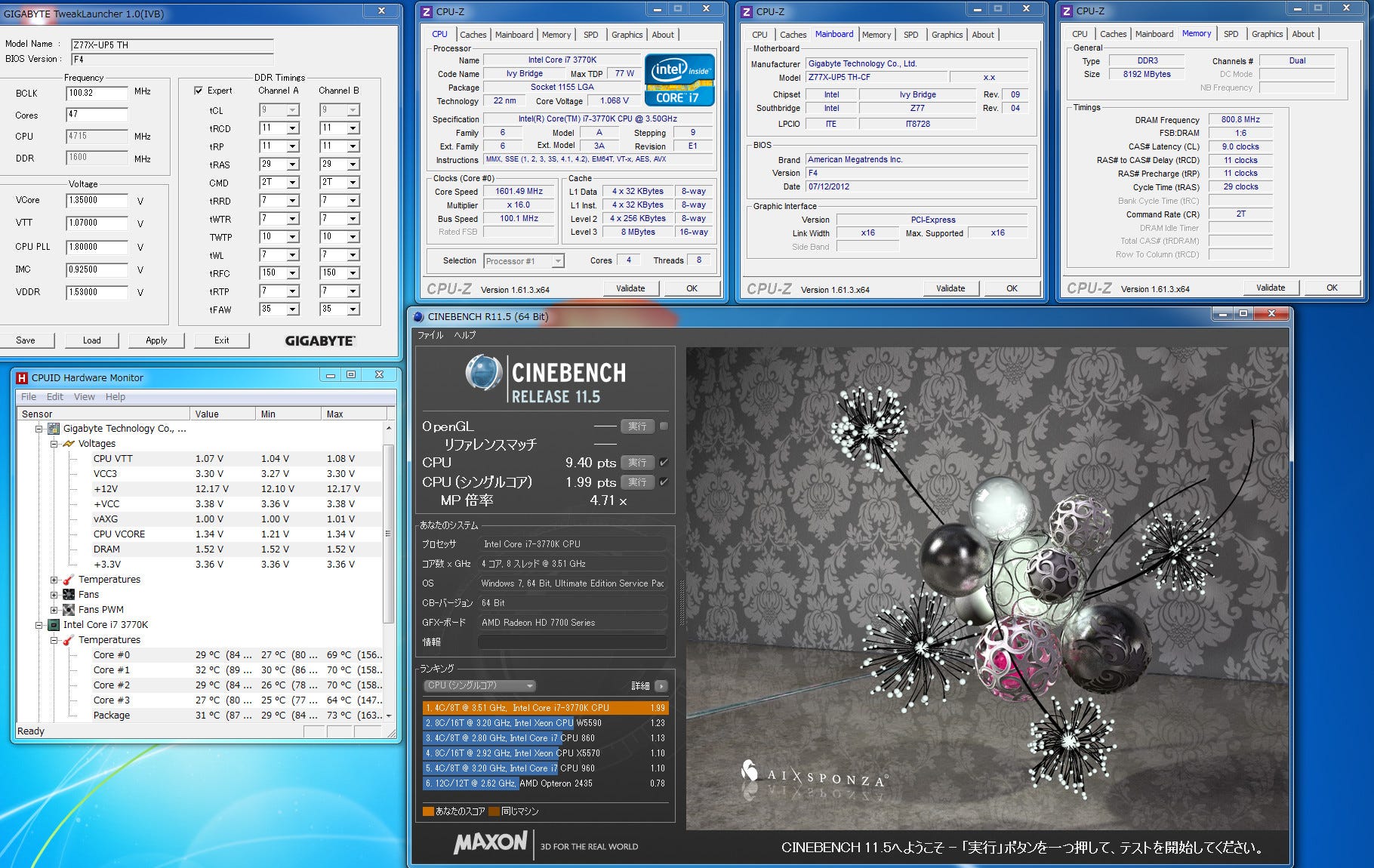The image size is (1374, 868).
Task: Open the Channel A CMD dropdown
Action: (292, 183)
